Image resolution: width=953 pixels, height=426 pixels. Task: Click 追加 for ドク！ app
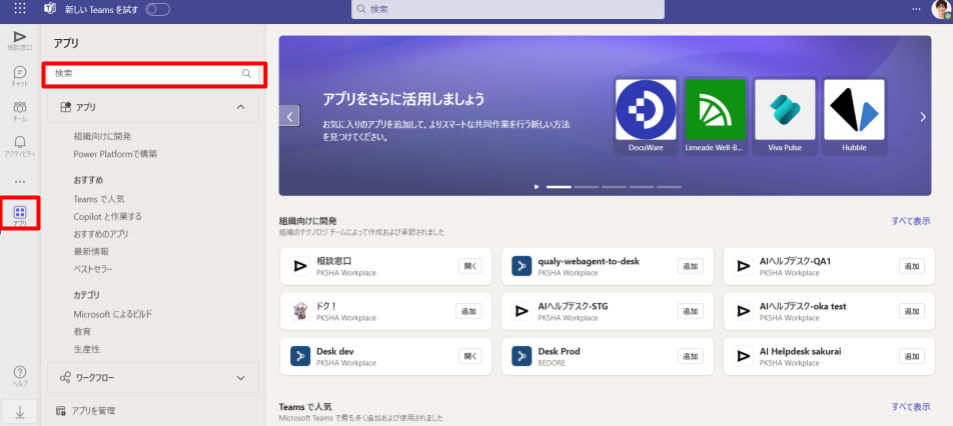pyautogui.click(x=469, y=311)
